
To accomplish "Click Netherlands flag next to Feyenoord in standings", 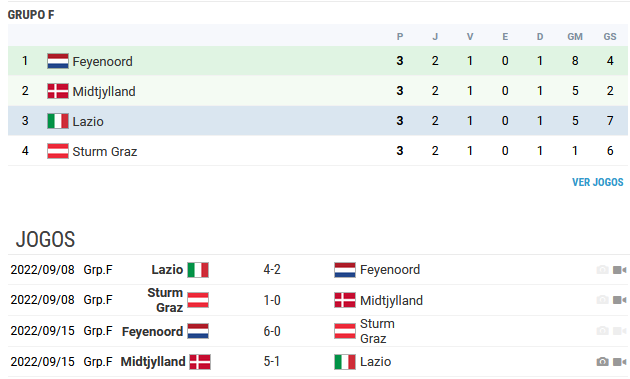I will [58, 61].
